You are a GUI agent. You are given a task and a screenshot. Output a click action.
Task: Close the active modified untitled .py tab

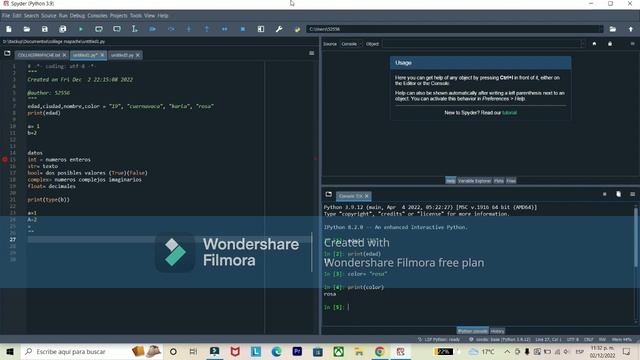tap(102, 55)
